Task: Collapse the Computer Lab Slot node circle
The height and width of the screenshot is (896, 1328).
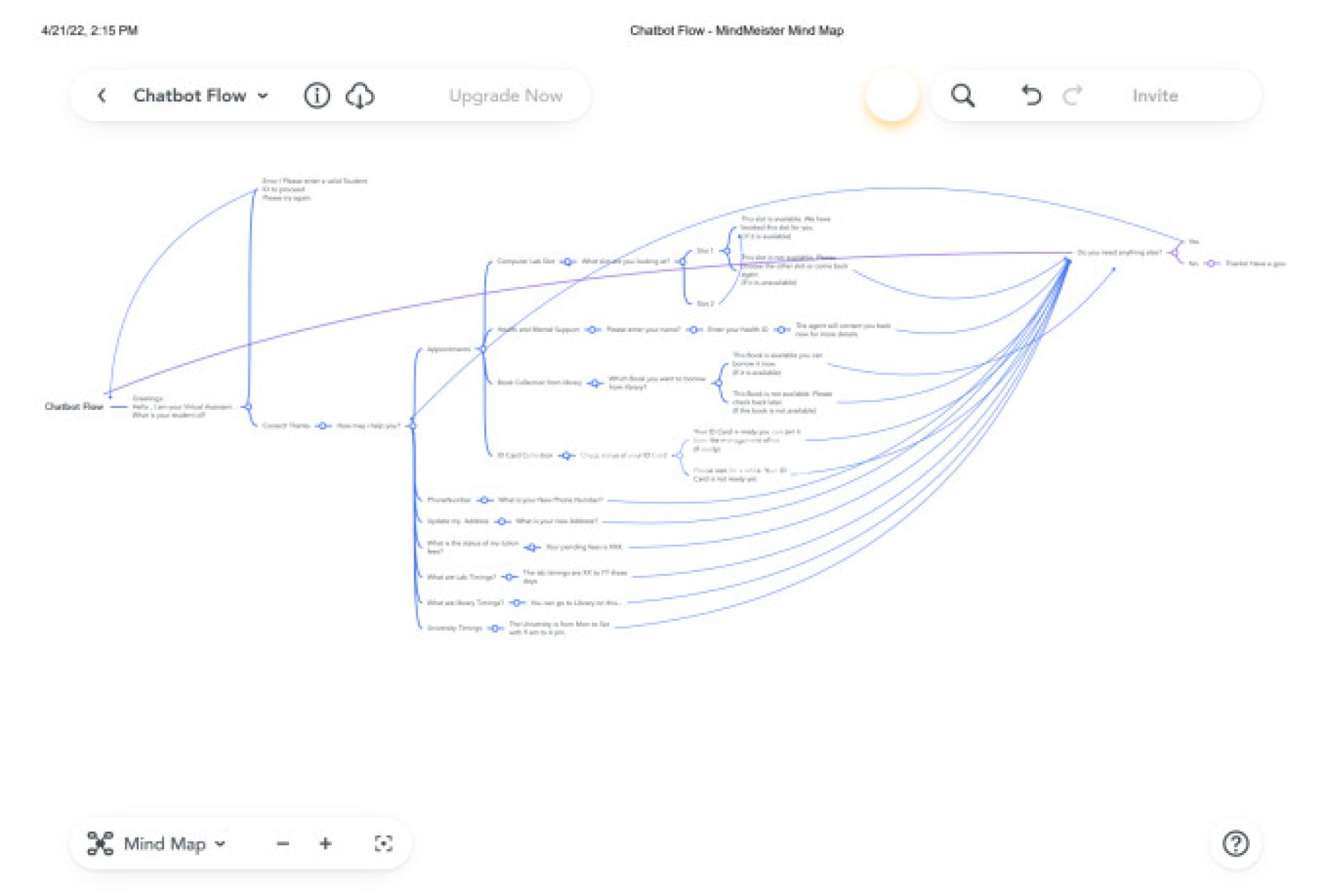Action: click(x=567, y=261)
